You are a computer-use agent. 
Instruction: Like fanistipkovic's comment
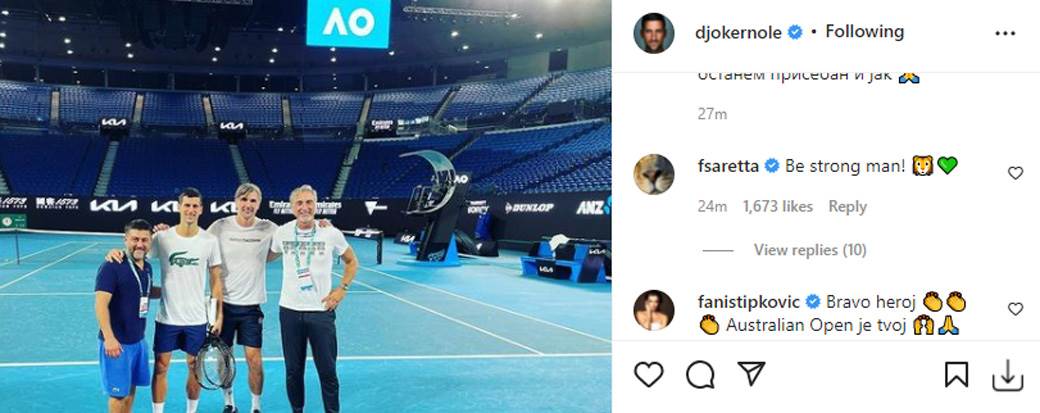point(1015,309)
